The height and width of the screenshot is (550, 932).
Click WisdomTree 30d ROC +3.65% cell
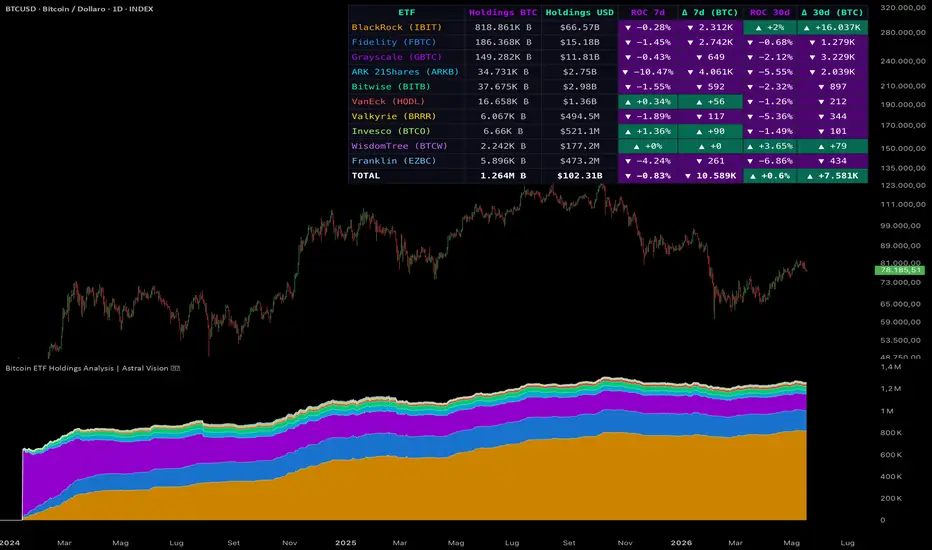(x=770, y=146)
